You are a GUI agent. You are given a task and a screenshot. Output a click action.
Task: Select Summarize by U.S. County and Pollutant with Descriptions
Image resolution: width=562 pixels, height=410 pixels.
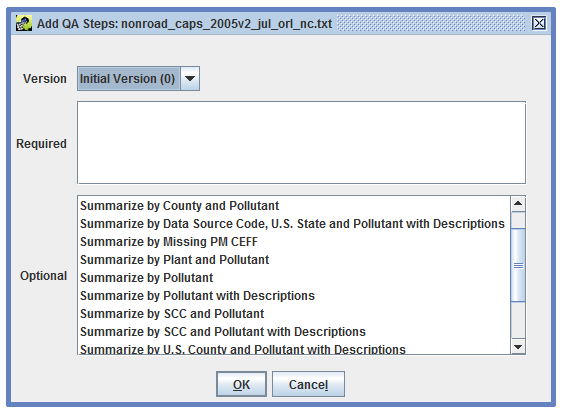tap(294, 348)
